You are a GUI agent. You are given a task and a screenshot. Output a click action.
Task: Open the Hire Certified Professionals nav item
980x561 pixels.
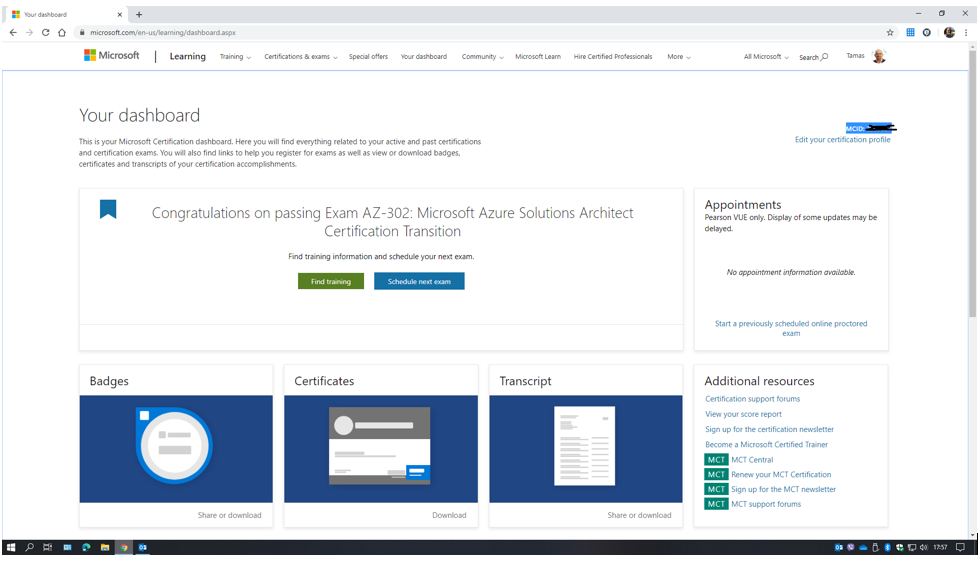(612, 57)
